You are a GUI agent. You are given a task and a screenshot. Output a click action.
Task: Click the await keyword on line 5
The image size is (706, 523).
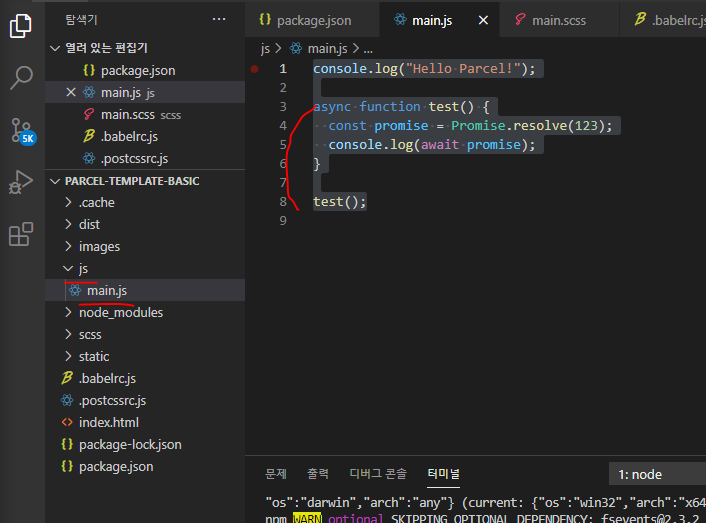point(440,144)
